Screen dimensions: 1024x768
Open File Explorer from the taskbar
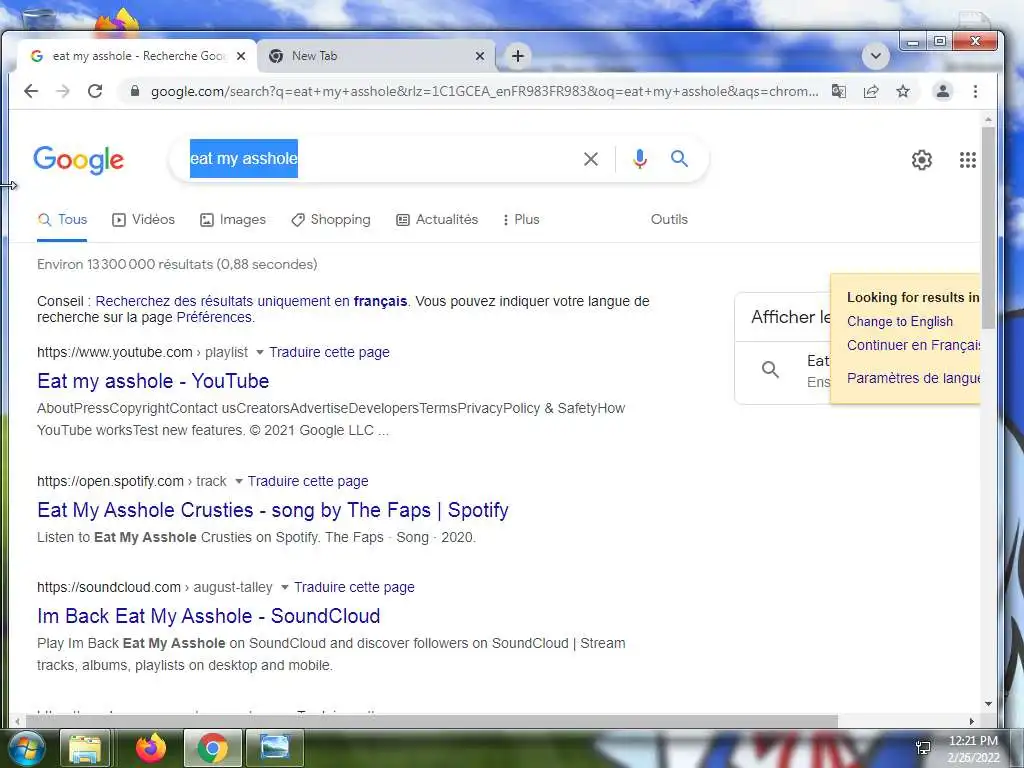[x=86, y=748]
